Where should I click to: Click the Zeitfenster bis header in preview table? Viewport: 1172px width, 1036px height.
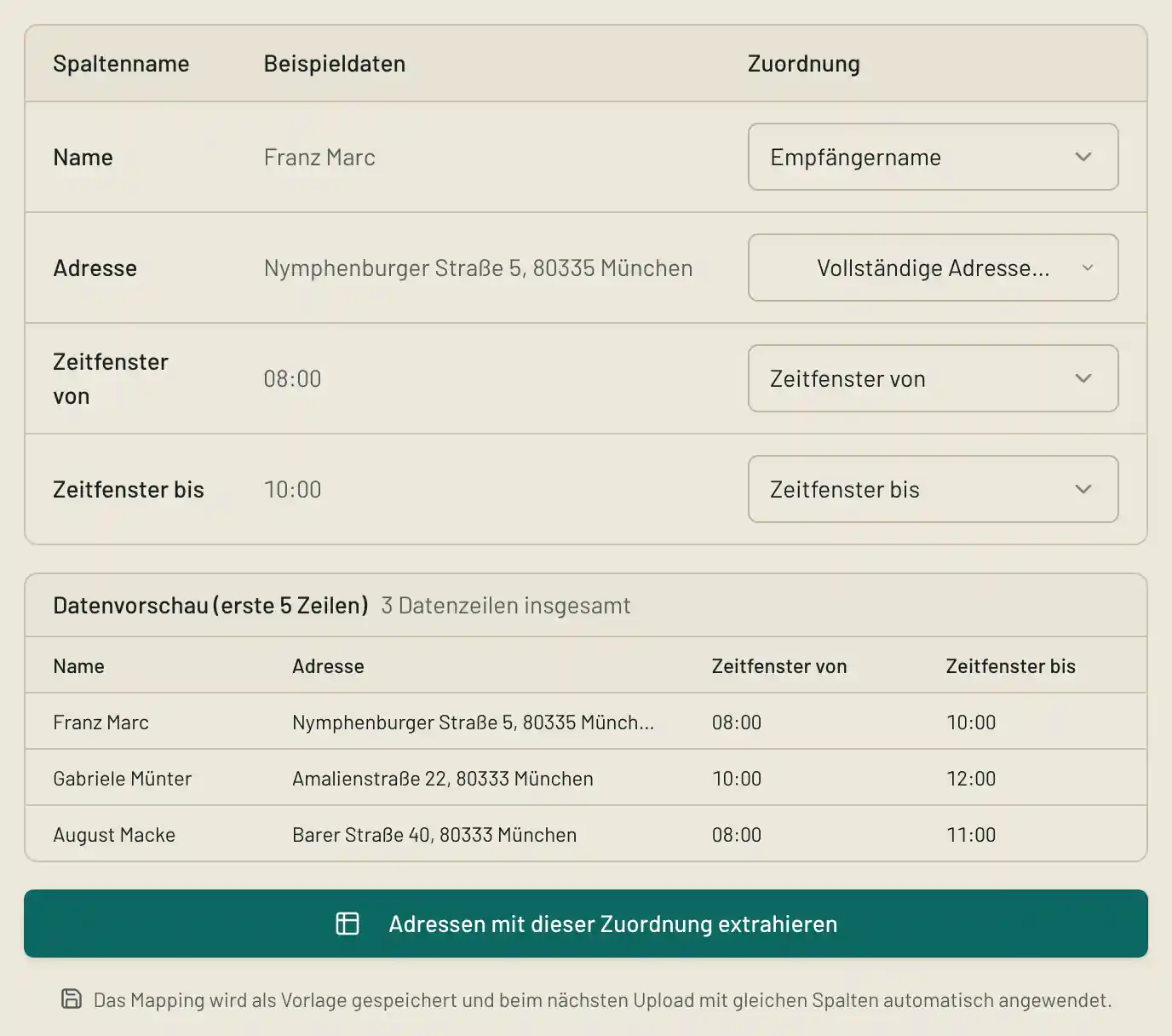(1011, 666)
